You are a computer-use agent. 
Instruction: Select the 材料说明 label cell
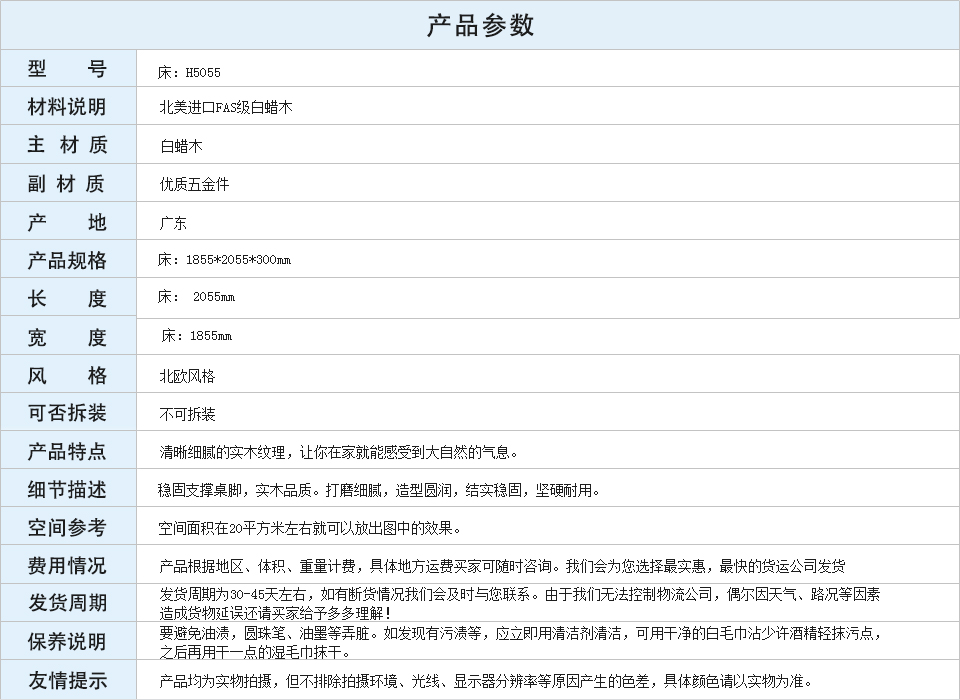click(67, 107)
